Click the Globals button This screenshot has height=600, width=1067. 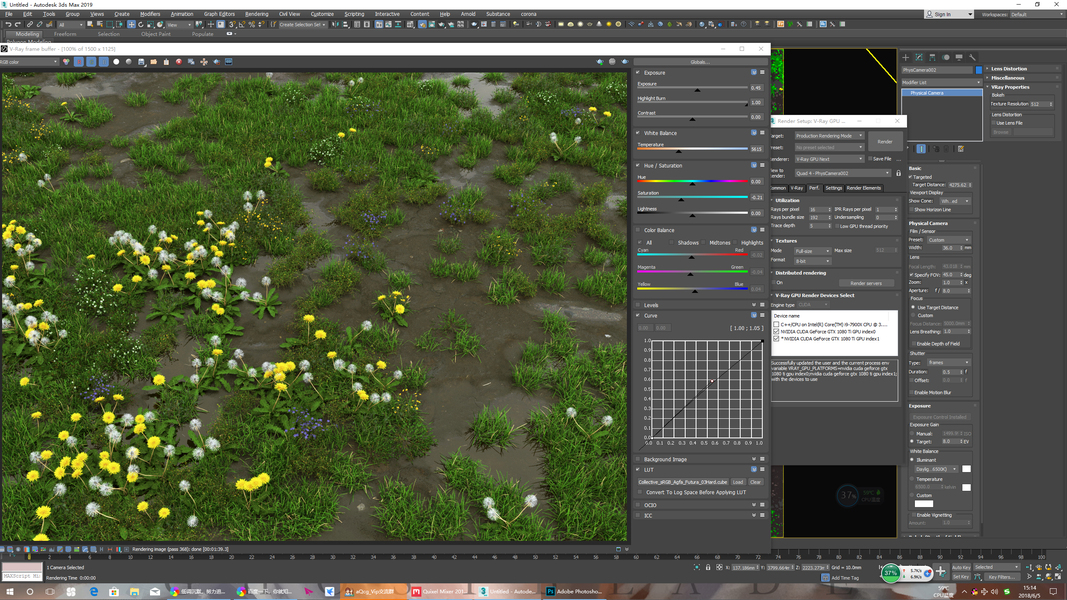pyautogui.click(x=700, y=62)
